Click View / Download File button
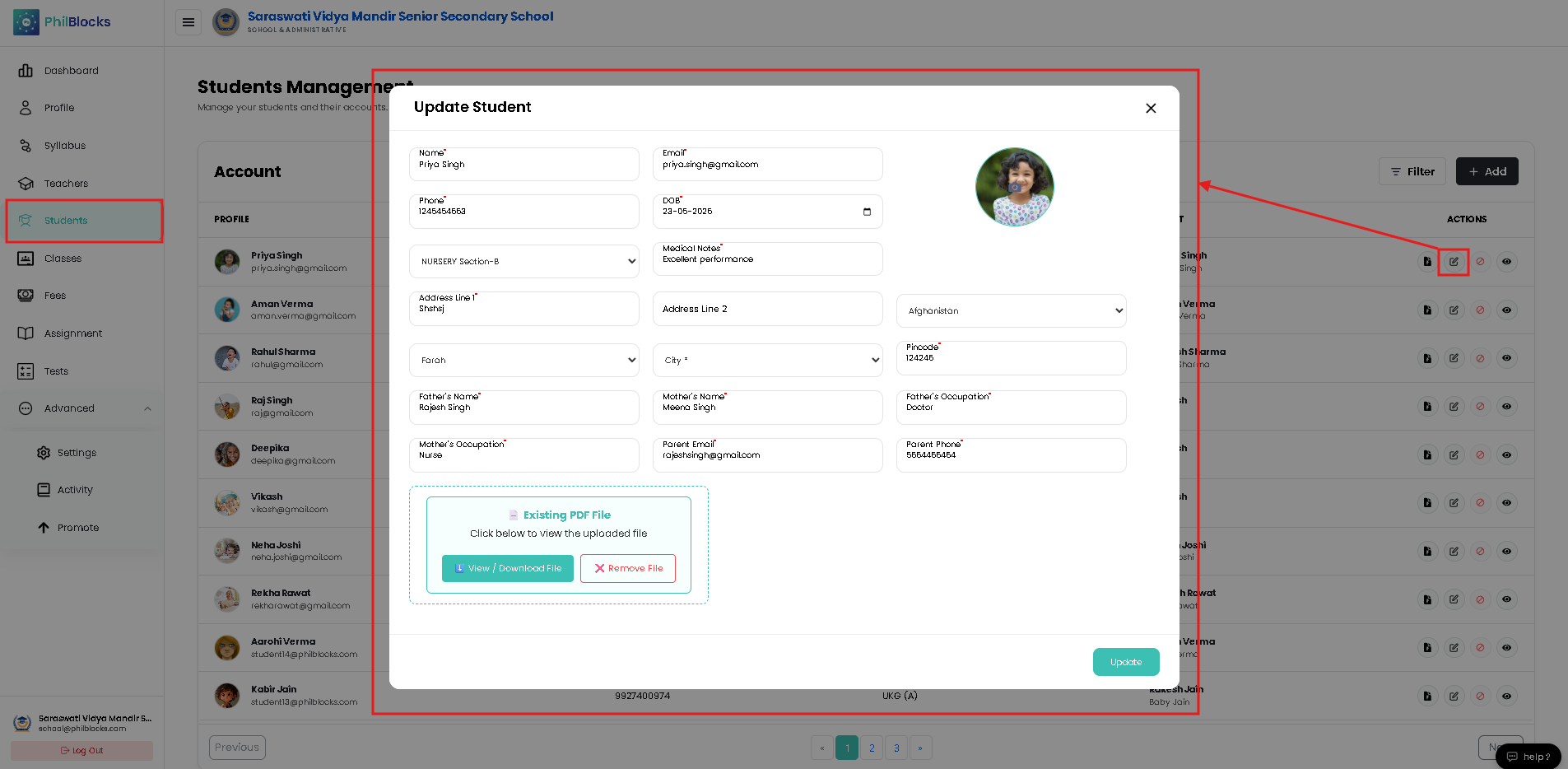This screenshot has height=769, width=1568. click(x=508, y=568)
